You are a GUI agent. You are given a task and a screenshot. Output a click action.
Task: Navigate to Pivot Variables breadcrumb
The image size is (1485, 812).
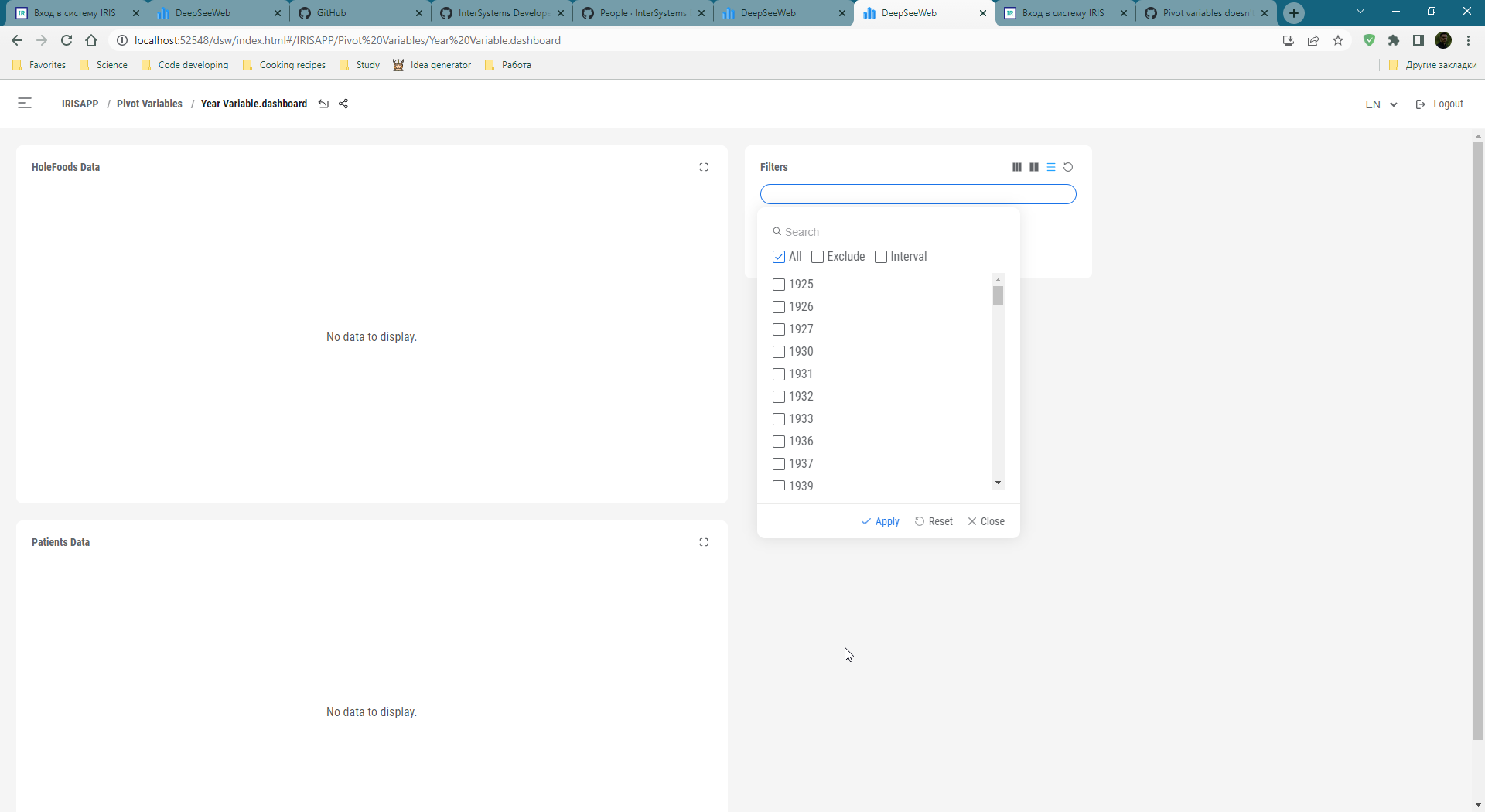tap(149, 103)
